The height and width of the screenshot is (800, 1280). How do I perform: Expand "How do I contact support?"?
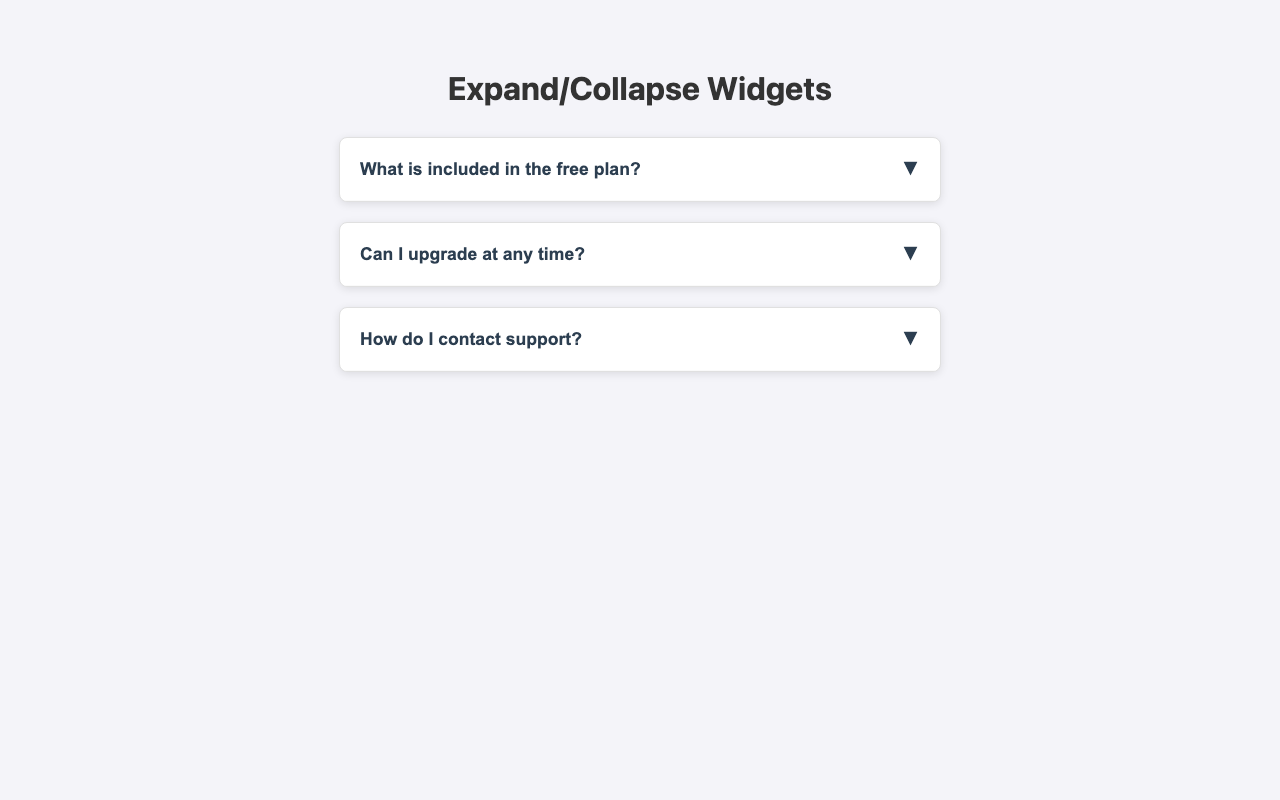(x=640, y=339)
